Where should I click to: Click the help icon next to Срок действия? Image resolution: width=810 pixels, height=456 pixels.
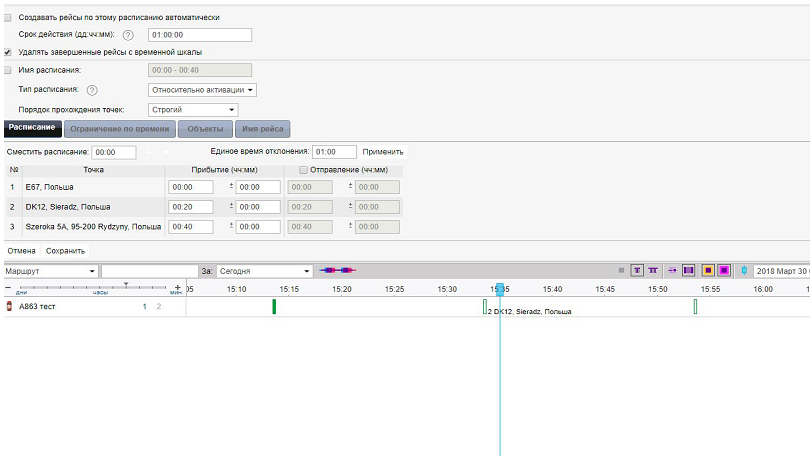(x=128, y=35)
